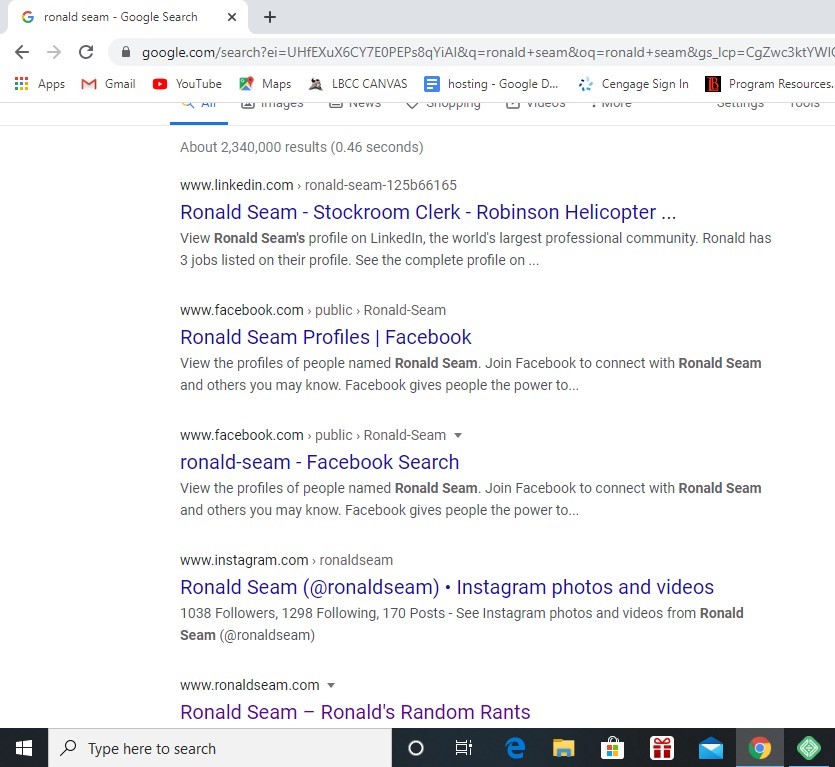Open Ronald Seam Stockroom Clerk LinkedIn result
Image resolution: width=835 pixels, height=767 pixels.
click(428, 212)
